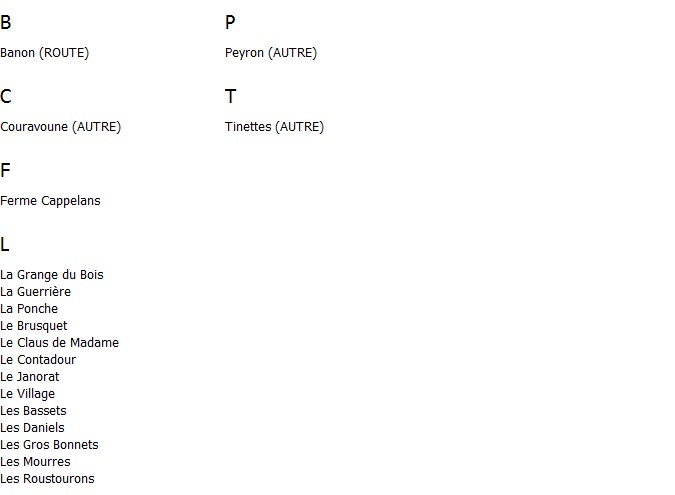This screenshot has width=675, height=495.
Task: Open La Grange du Bois
Action: tap(52, 275)
